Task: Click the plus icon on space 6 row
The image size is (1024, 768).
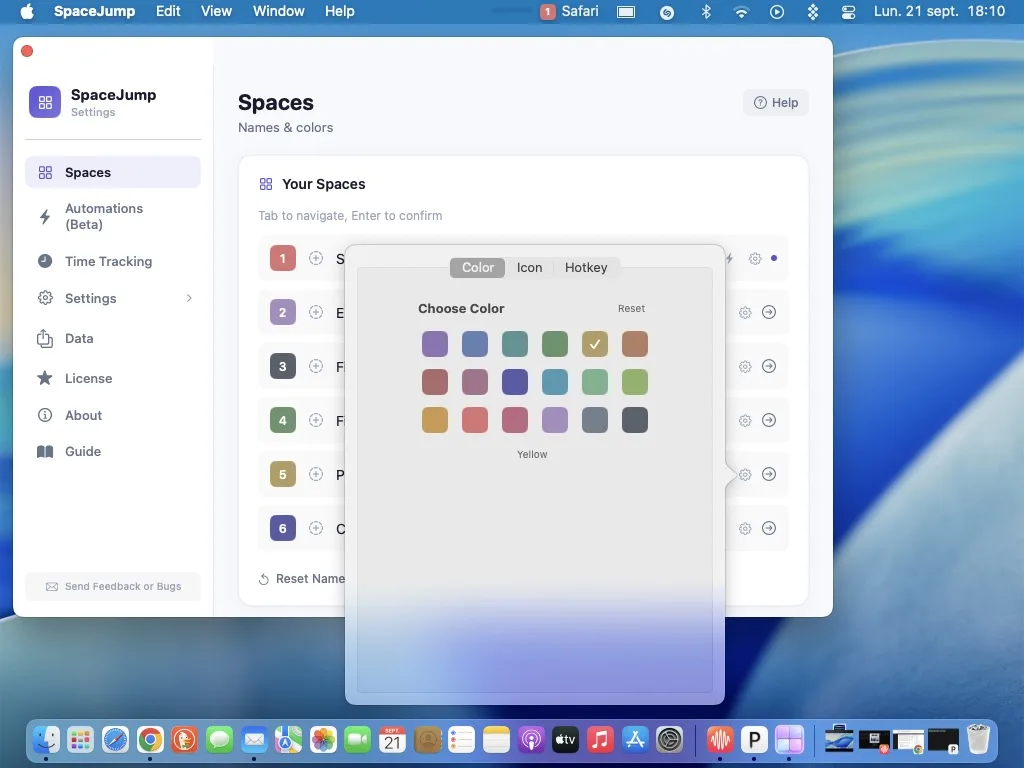Action: (x=316, y=528)
